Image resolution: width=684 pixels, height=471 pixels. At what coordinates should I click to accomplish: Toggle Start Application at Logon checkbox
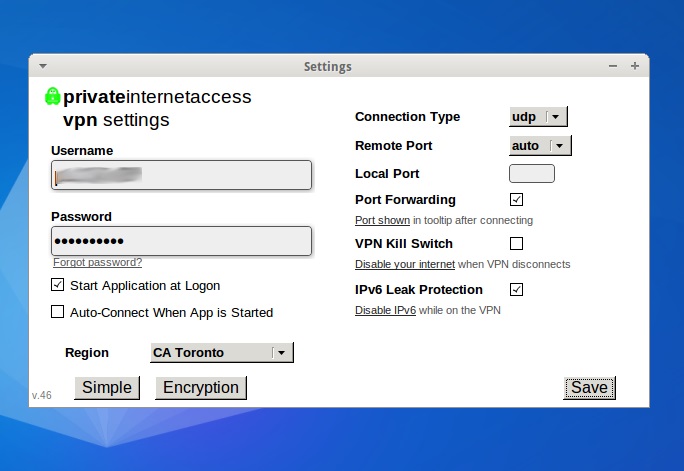click(x=58, y=285)
